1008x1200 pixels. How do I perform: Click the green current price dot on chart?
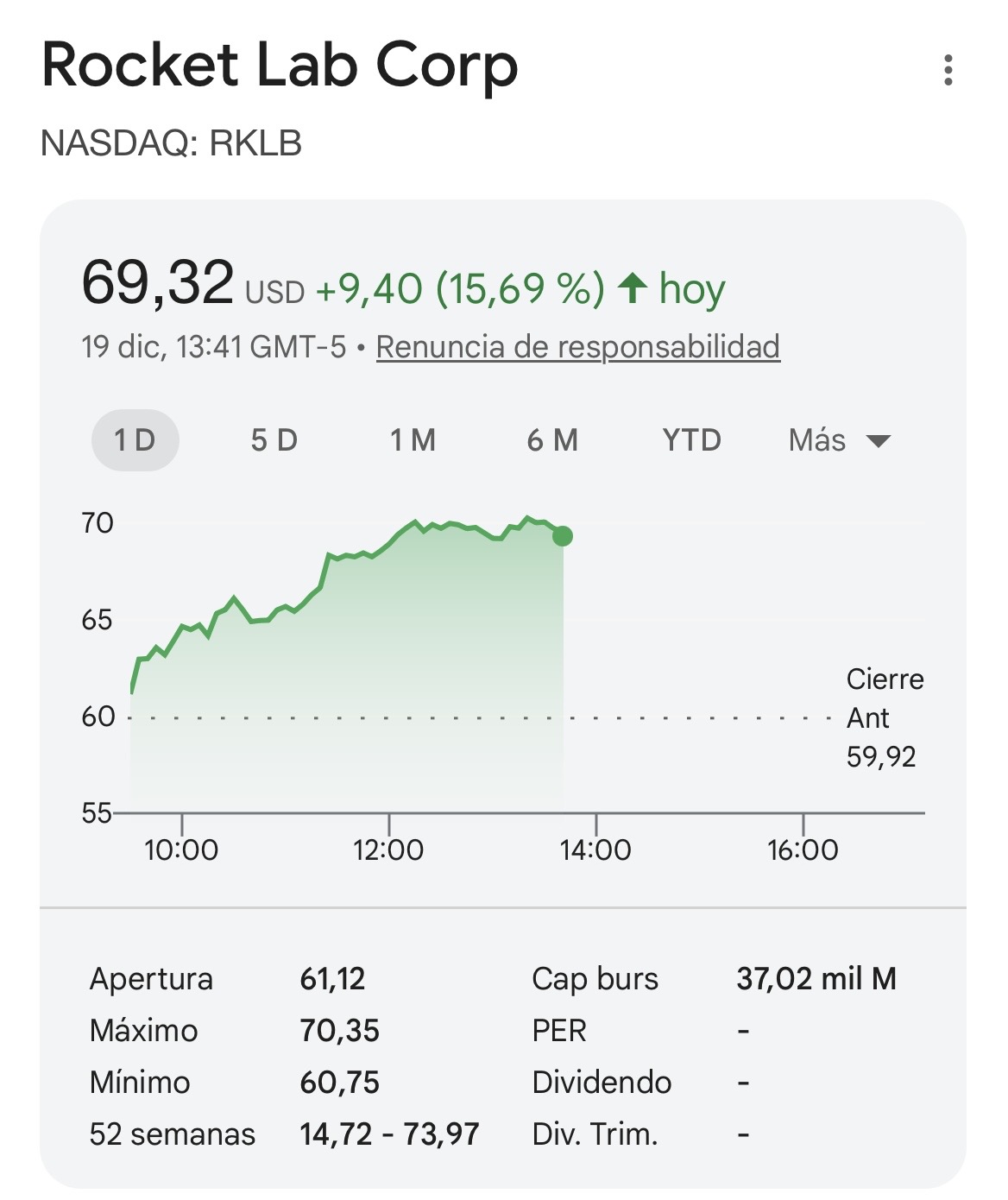(x=563, y=536)
